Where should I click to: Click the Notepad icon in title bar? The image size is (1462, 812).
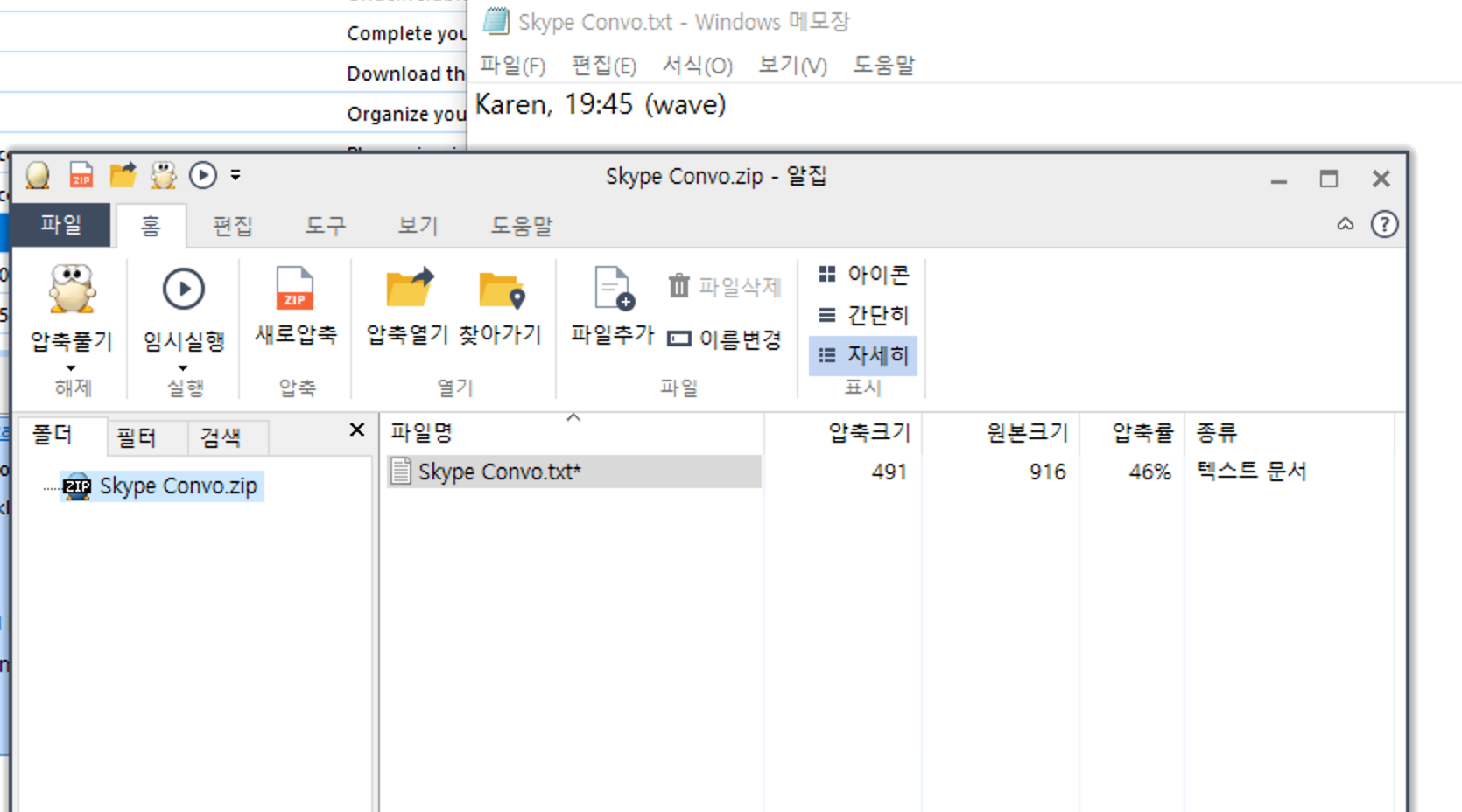[496, 21]
